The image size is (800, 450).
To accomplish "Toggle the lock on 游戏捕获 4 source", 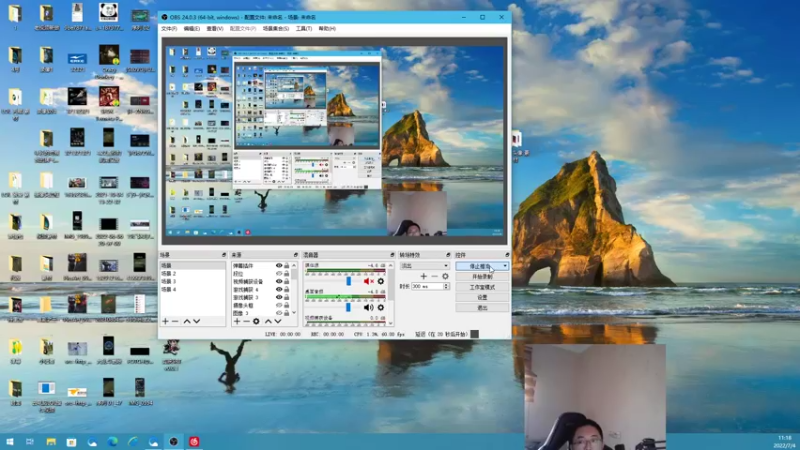I will (x=287, y=289).
